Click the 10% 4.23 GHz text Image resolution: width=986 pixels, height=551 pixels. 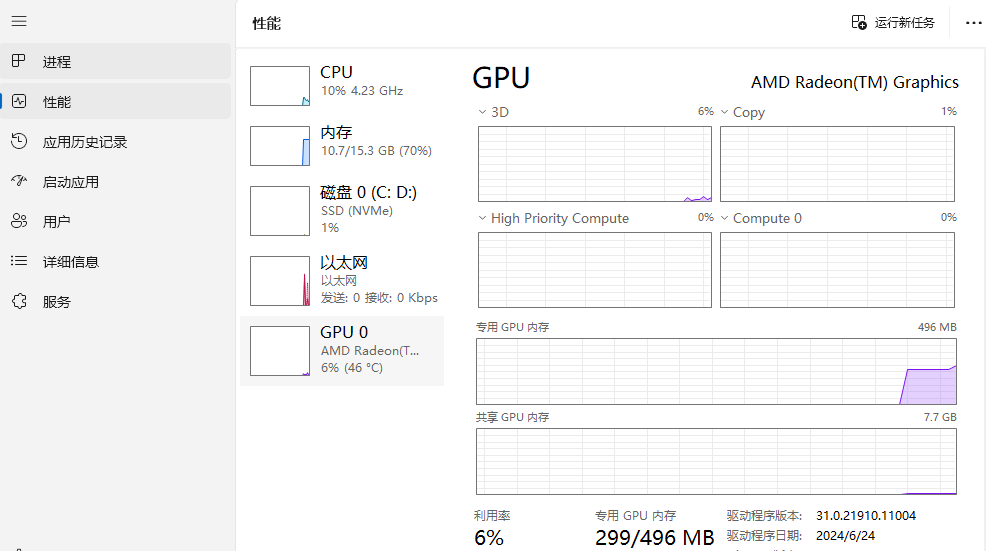[x=362, y=91]
